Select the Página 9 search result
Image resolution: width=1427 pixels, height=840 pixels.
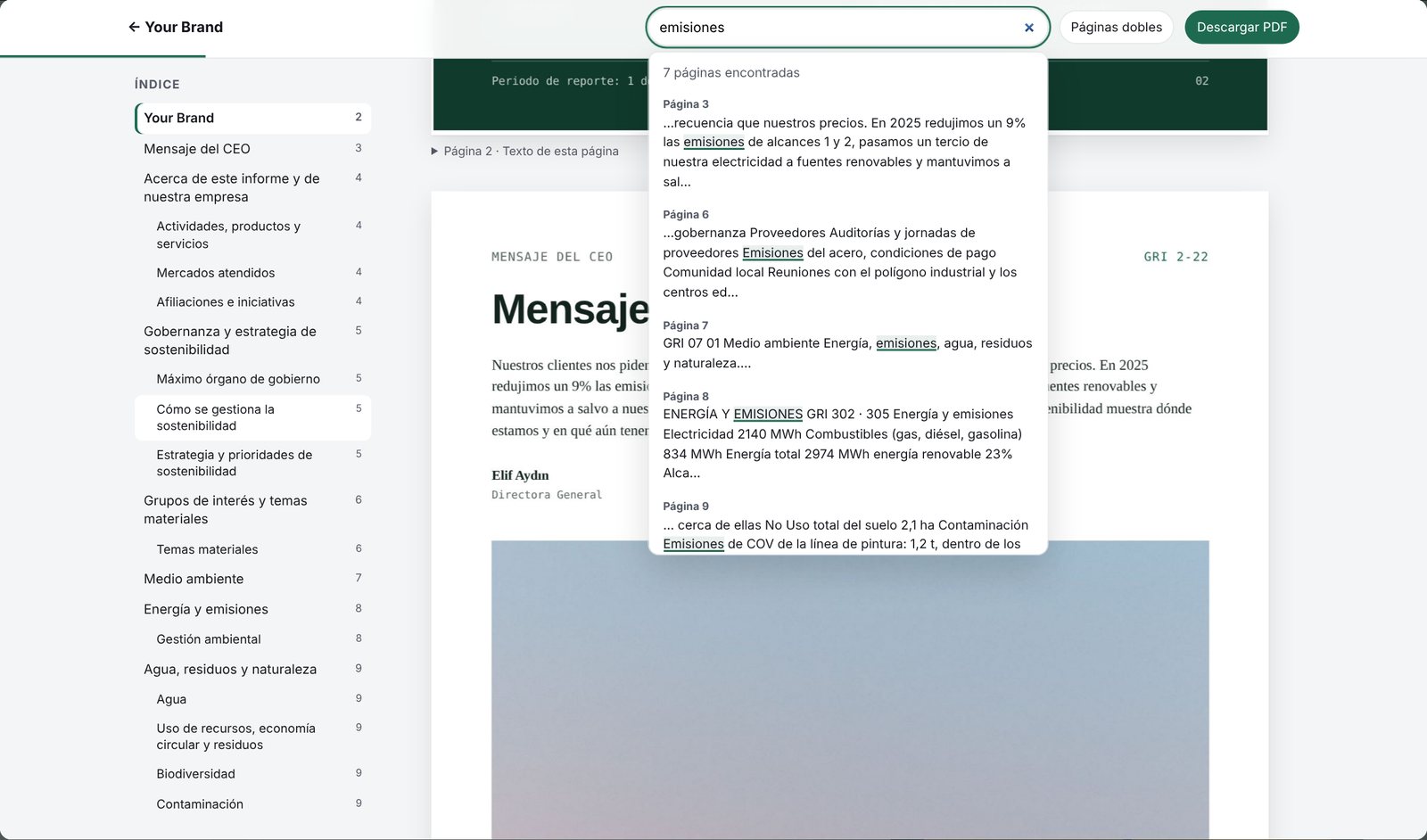(x=847, y=525)
